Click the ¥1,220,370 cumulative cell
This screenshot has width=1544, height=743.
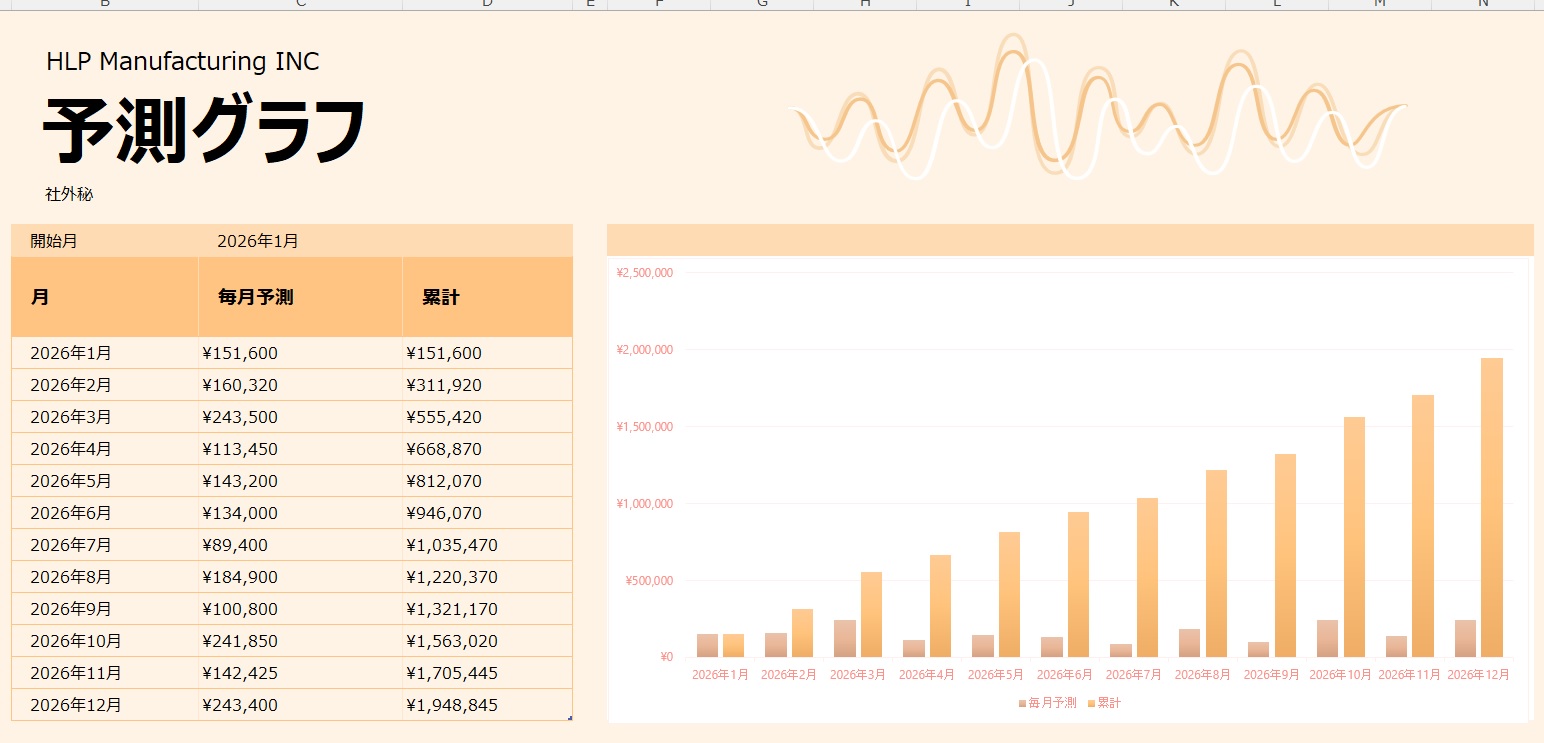452,577
